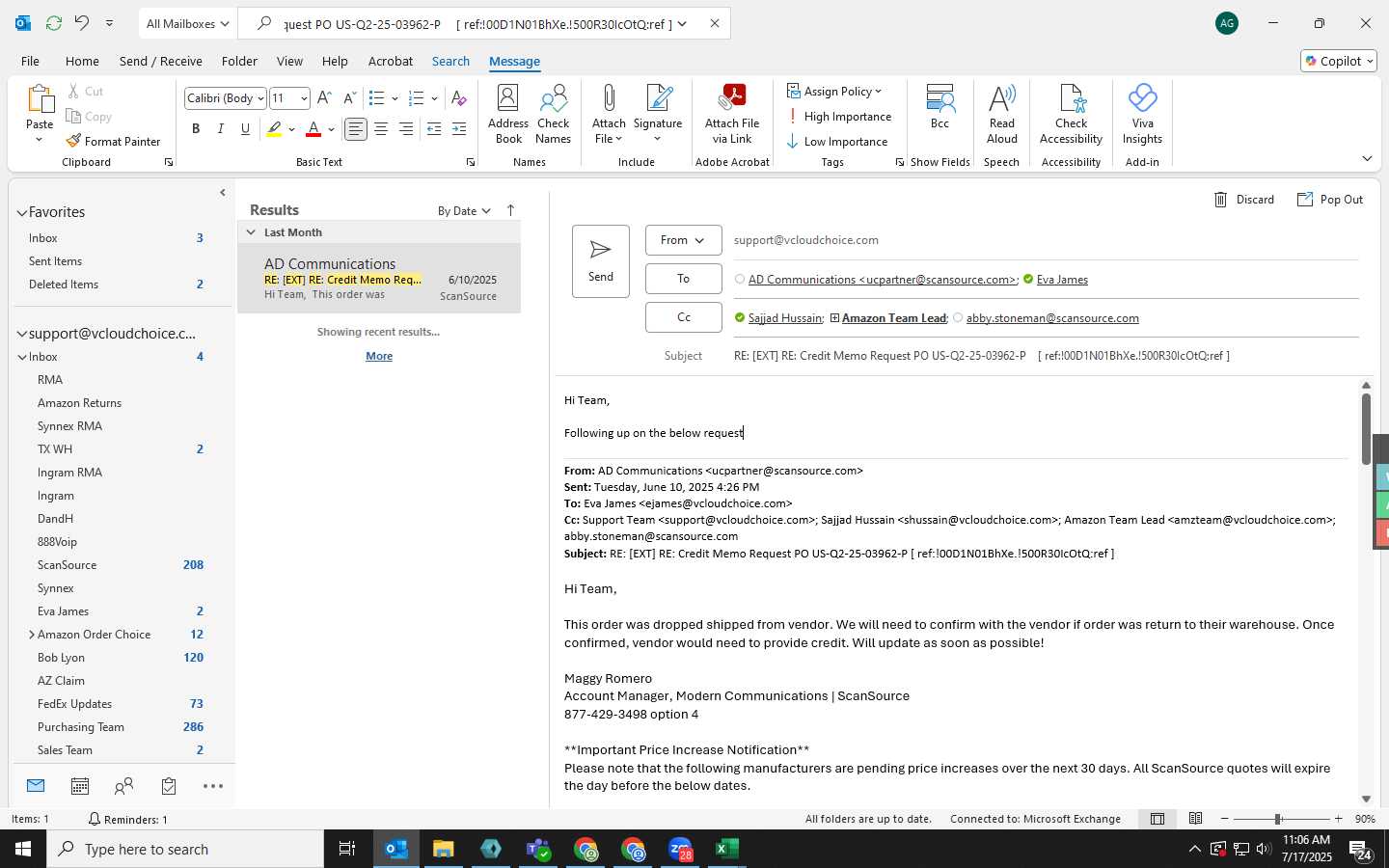
Task: Pop Out the reply window
Action: point(1330,200)
